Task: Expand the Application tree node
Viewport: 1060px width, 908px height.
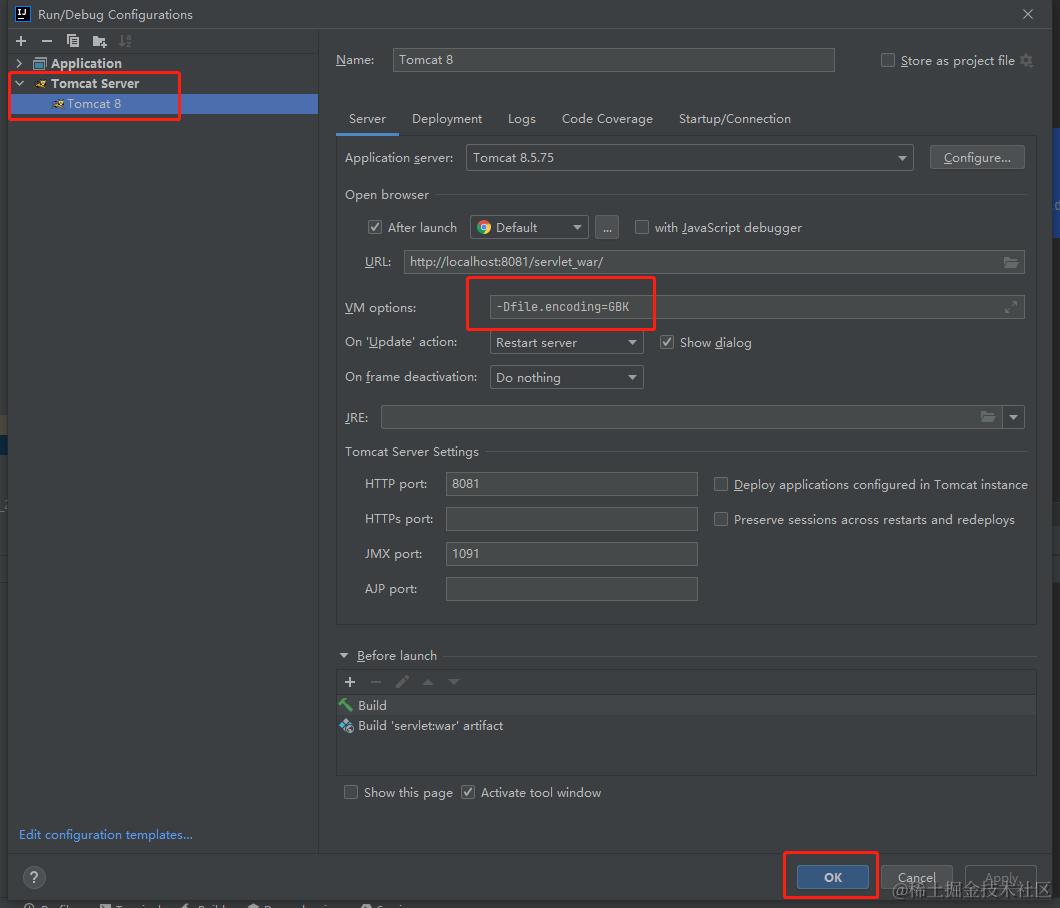Action: (x=20, y=64)
